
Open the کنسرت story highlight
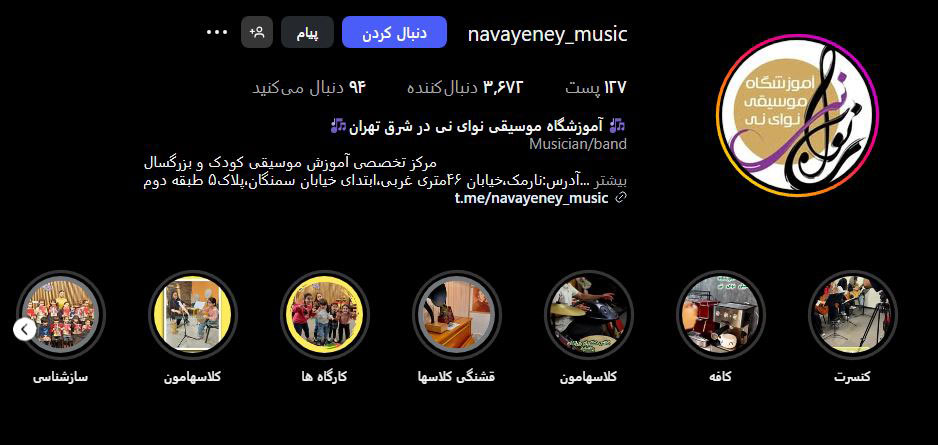pos(852,315)
